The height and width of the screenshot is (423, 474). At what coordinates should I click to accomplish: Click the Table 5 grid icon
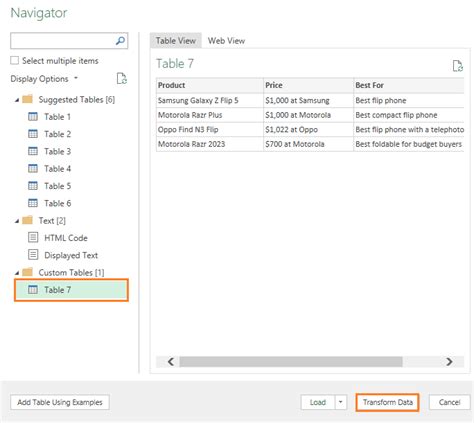(x=33, y=186)
